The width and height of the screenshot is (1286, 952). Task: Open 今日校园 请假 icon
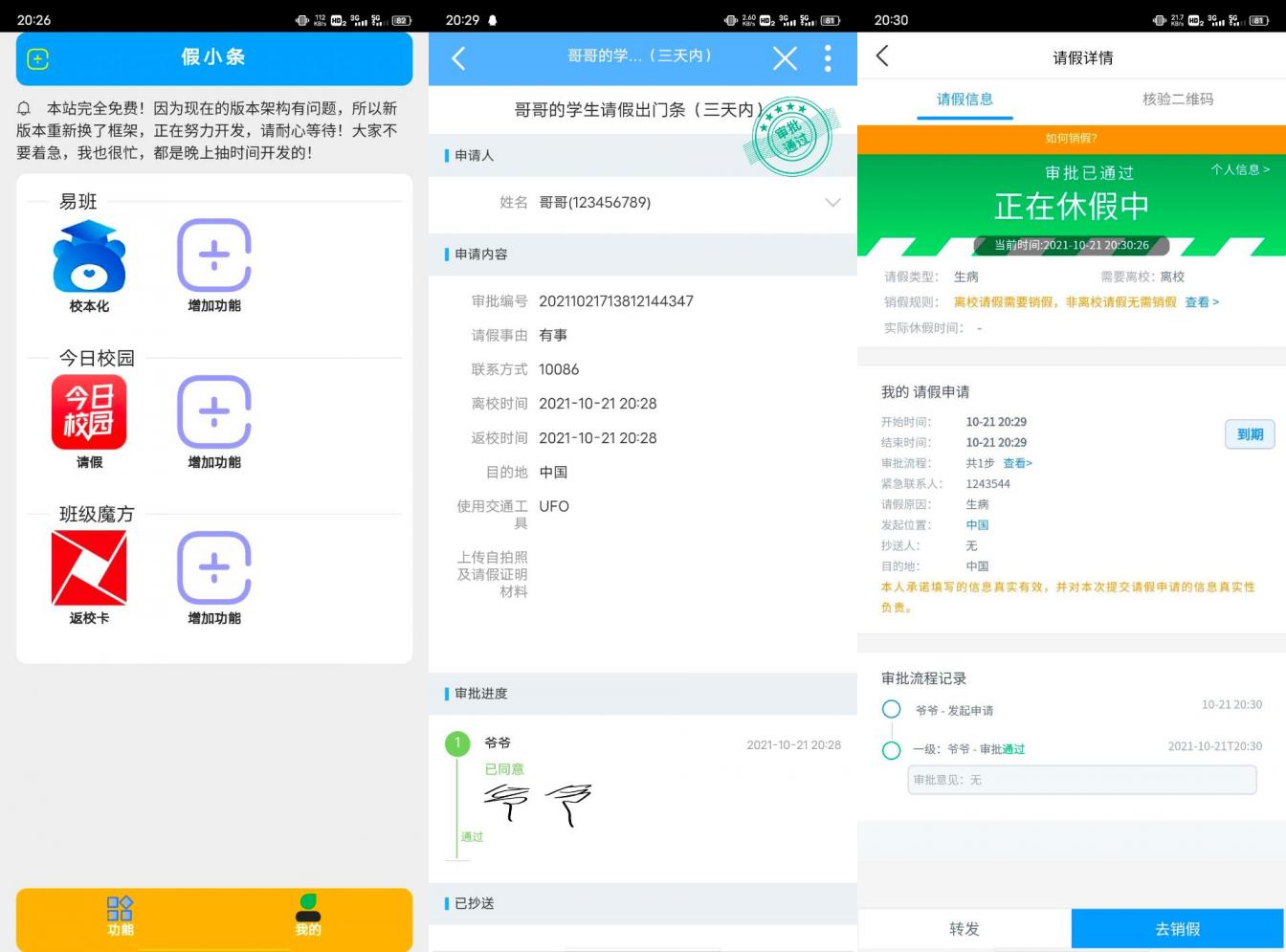point(89,411)
